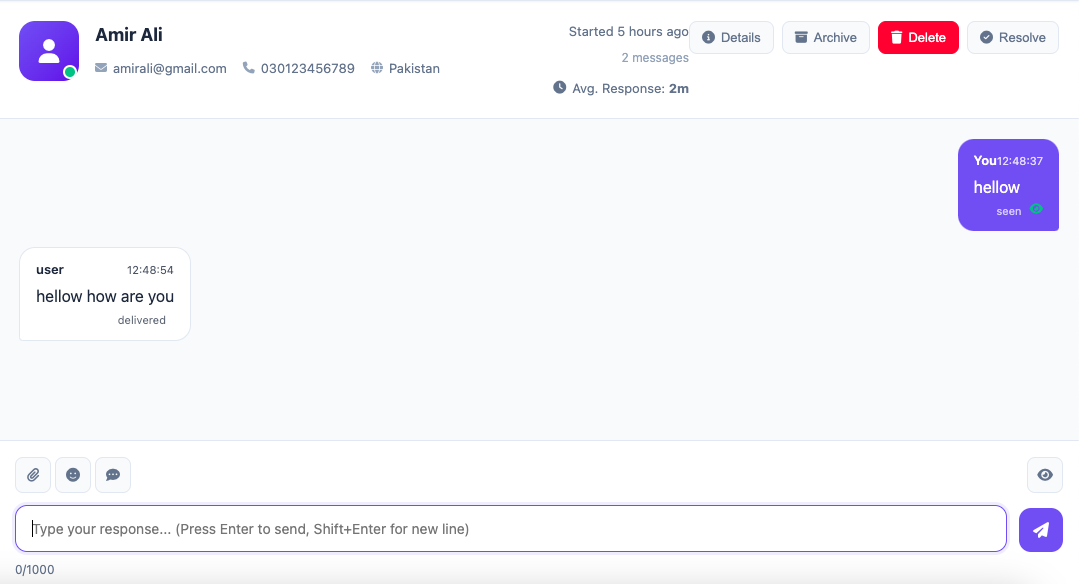This screenshot has width=1079, height=584.
Task: Click the envelope icon beside email address
Action: click(x=101, y=68)
